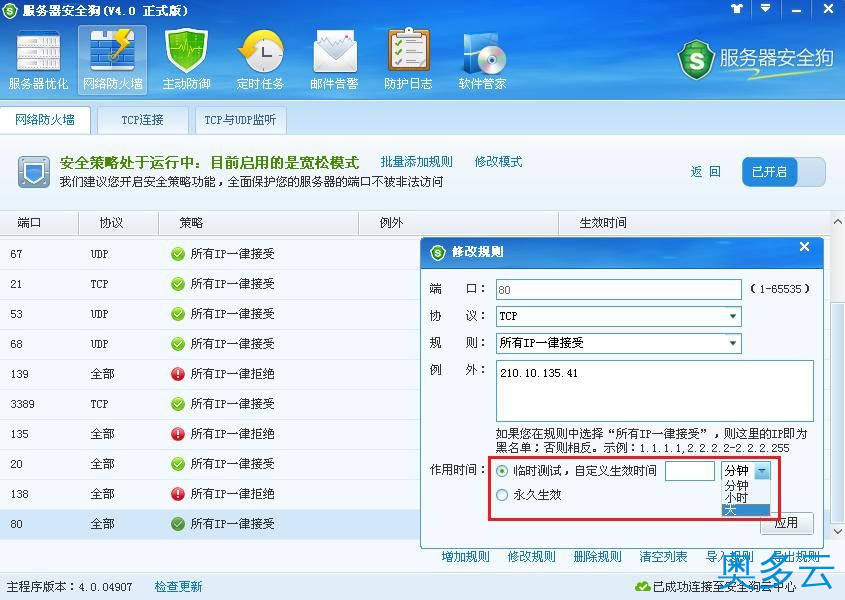The image size is (845, 600).
Task: Open the 分钟 time unit dropdown arrow
Action: click(761, 471)
